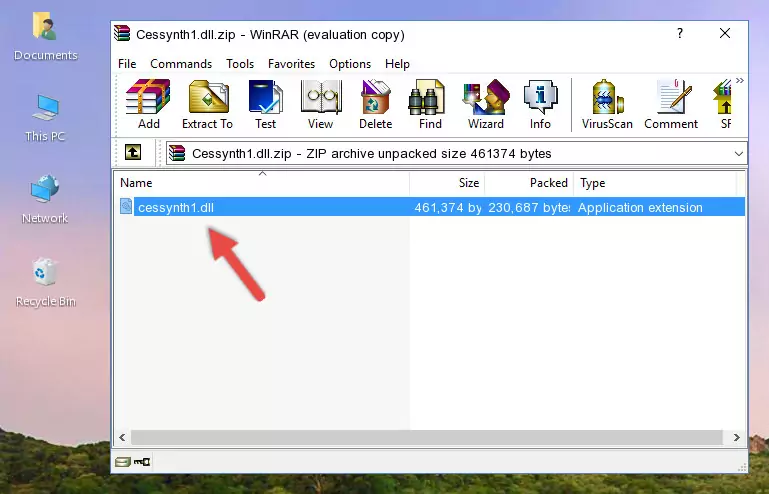This screenshot has height=494, width=769.
Task: Click the key password icon in the status bar
Action: click(x=142, y=462)
